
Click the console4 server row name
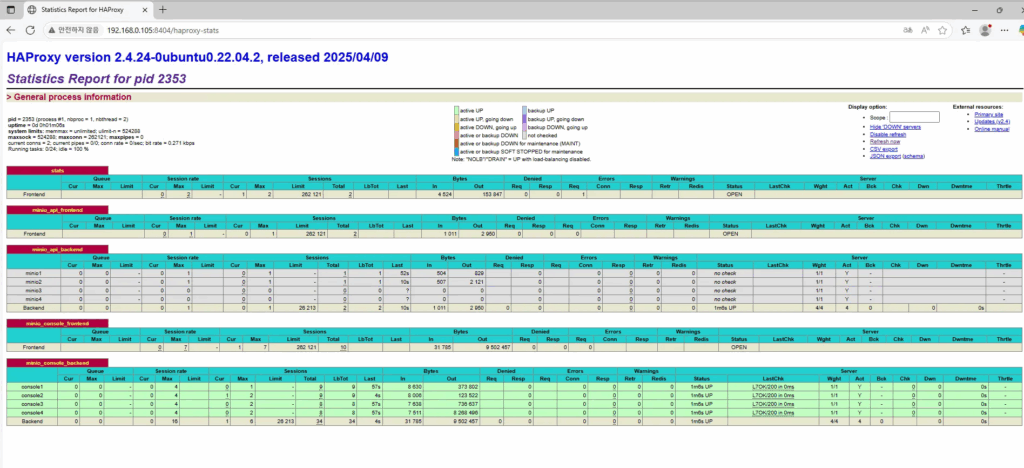33,413
